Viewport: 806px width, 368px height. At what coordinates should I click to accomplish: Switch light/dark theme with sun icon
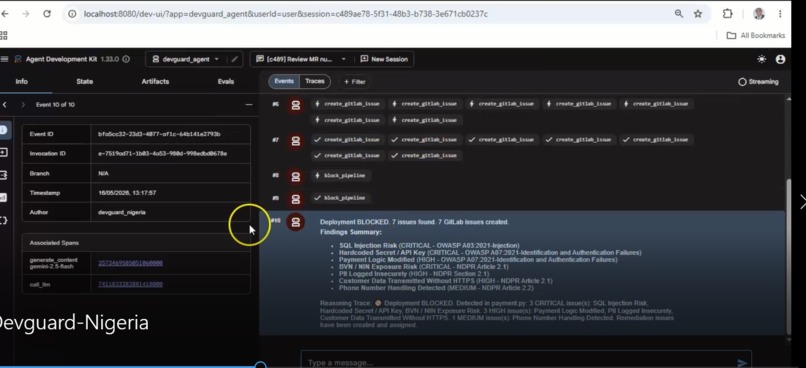click(x=761, y=59)
